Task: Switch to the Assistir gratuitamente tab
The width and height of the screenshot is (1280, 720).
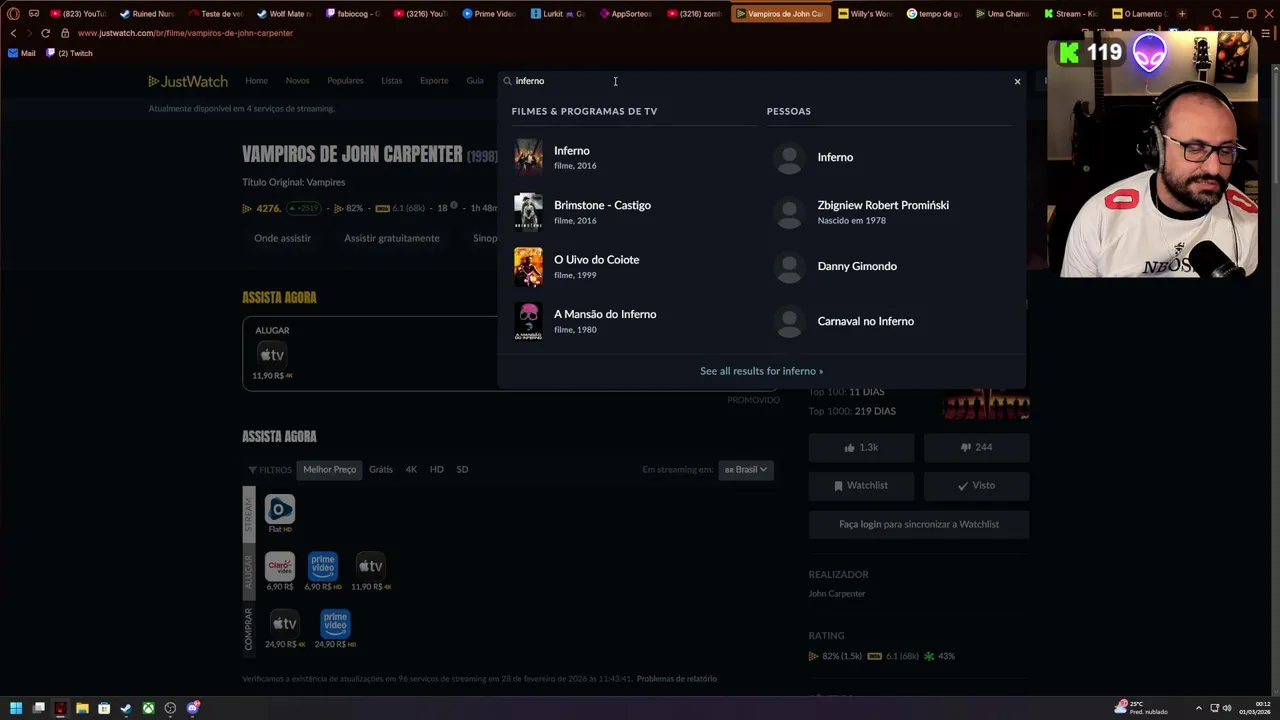Action: click(x=392, y=238)
